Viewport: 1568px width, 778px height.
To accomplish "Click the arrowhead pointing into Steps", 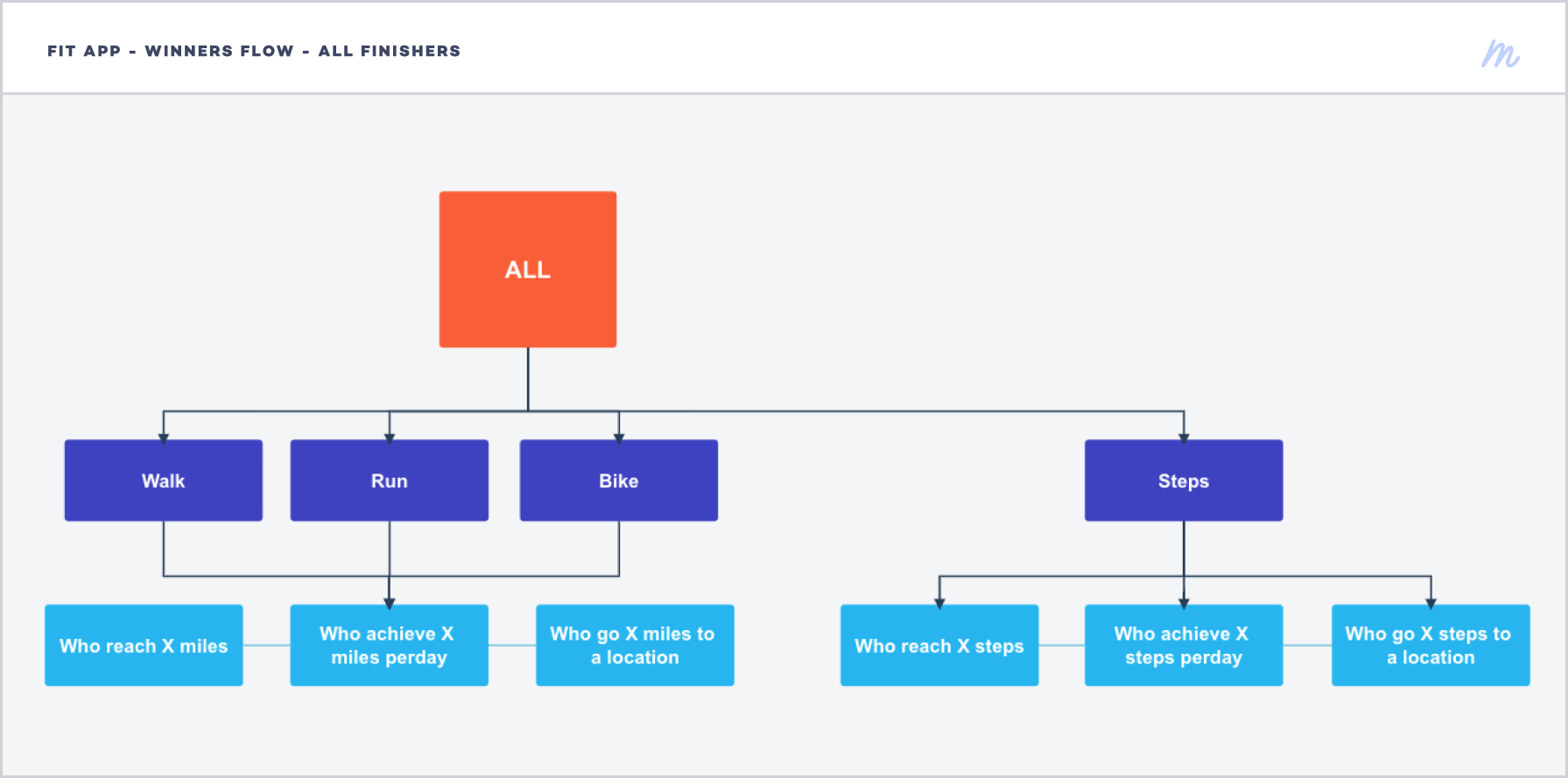I will [1184, 437].
